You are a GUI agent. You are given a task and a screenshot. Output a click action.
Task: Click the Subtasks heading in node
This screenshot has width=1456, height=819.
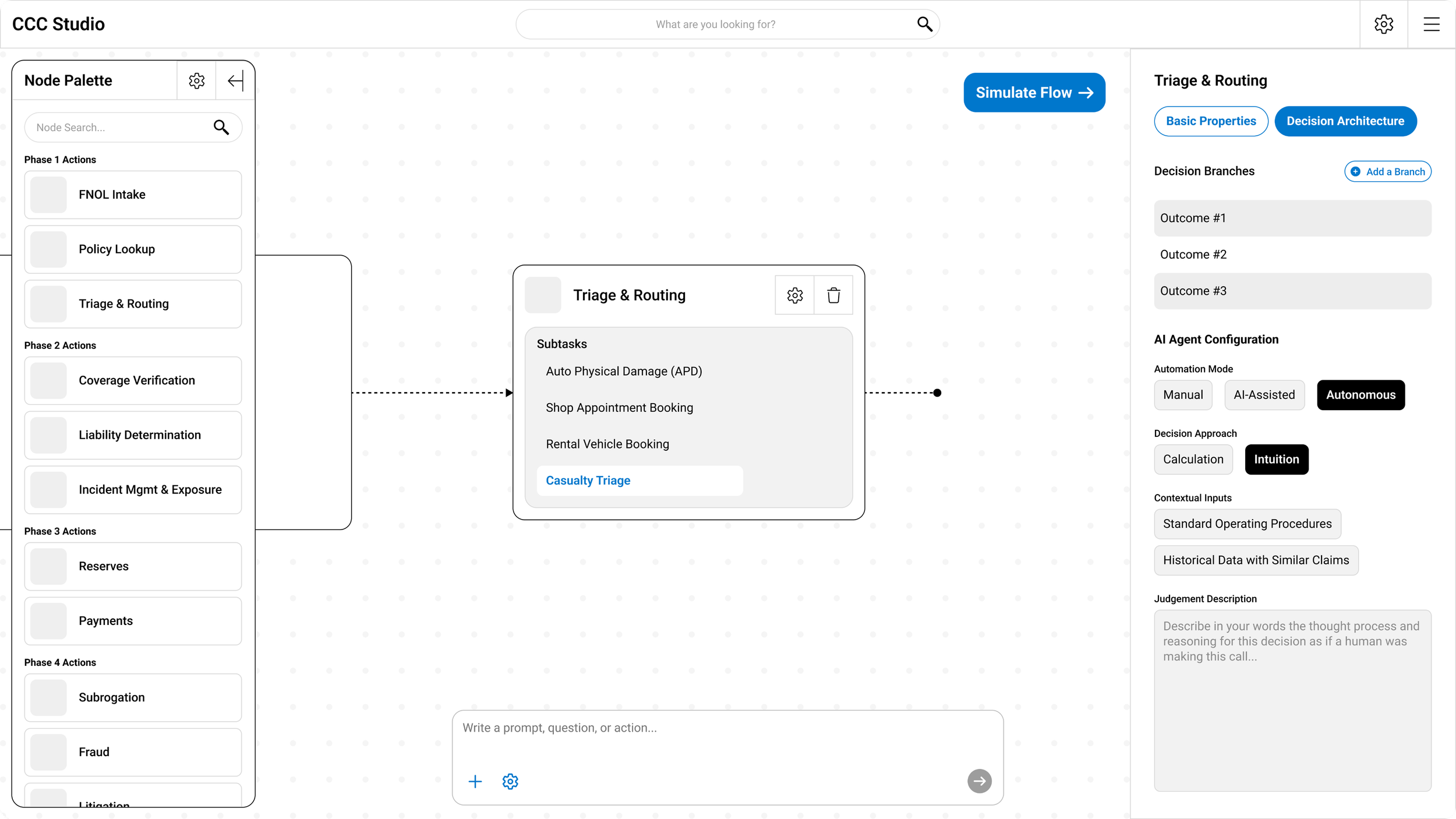pyautogui.click(x=561, y=344)
